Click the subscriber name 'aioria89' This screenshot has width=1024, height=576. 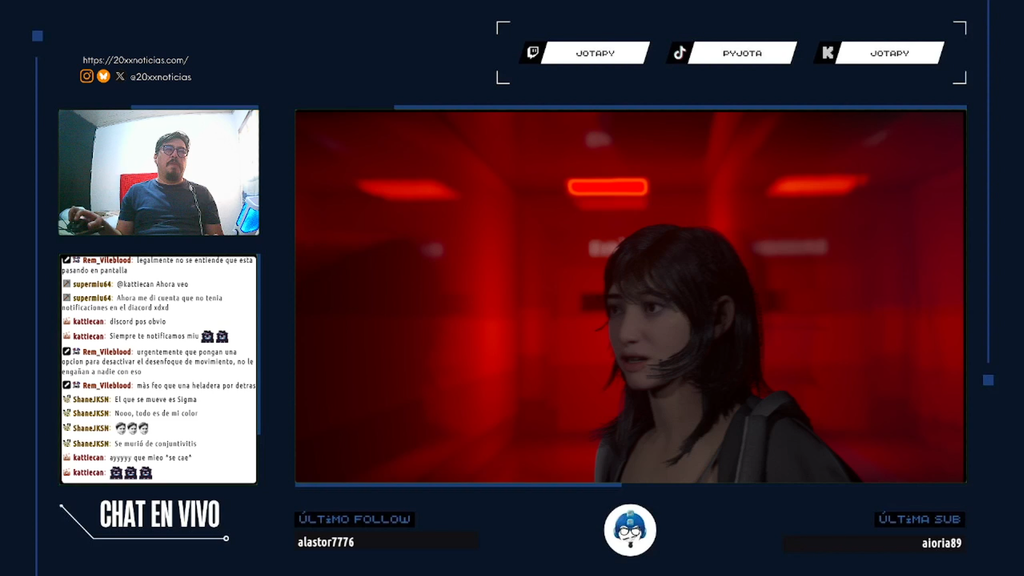(x=942, y=543)
